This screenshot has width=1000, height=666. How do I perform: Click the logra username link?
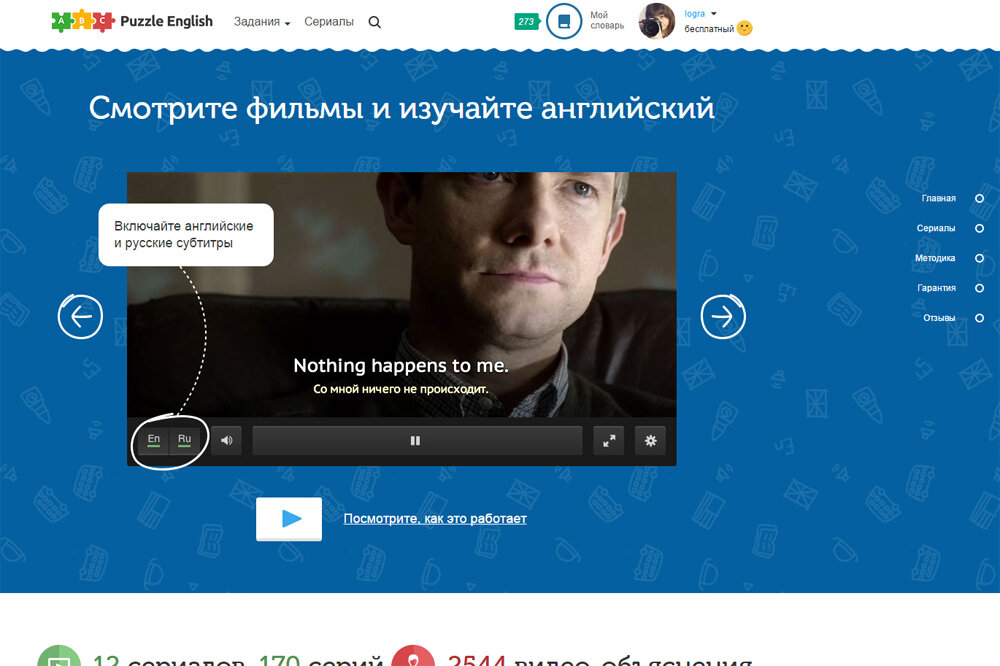[x=695, y=13]
